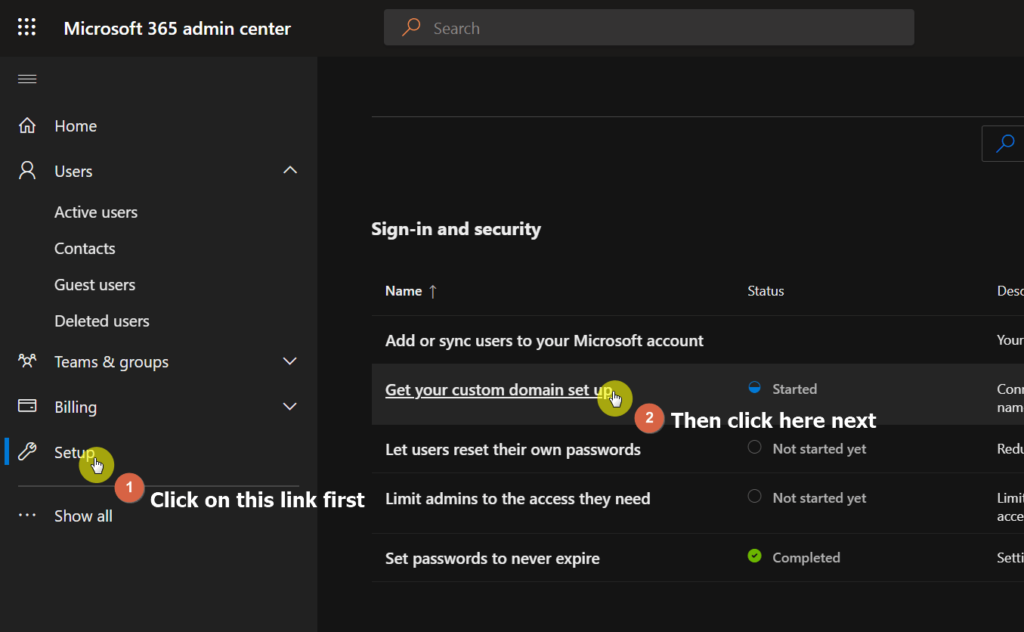Click the Teams & groups people icon
Screen dimensions: 1024x632
tap(27, 361)
